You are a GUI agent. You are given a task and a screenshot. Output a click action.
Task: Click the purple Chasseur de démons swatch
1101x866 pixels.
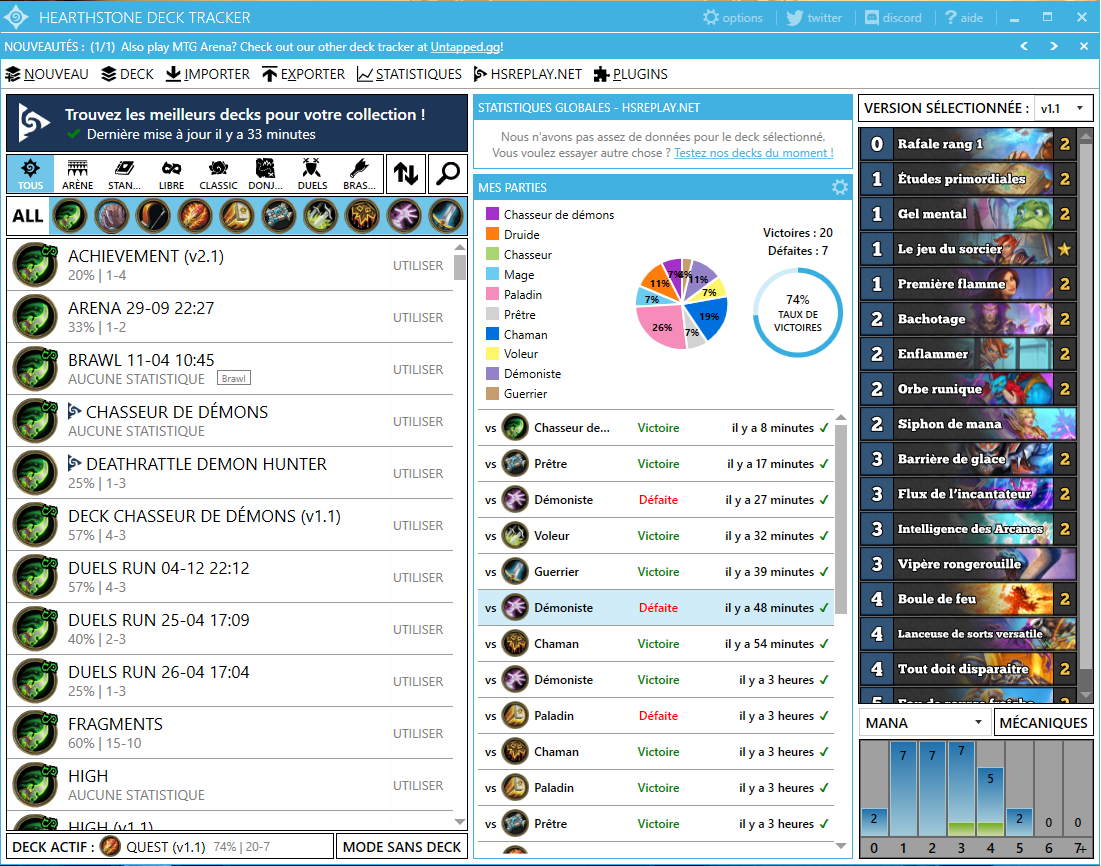tap(492, 214)
